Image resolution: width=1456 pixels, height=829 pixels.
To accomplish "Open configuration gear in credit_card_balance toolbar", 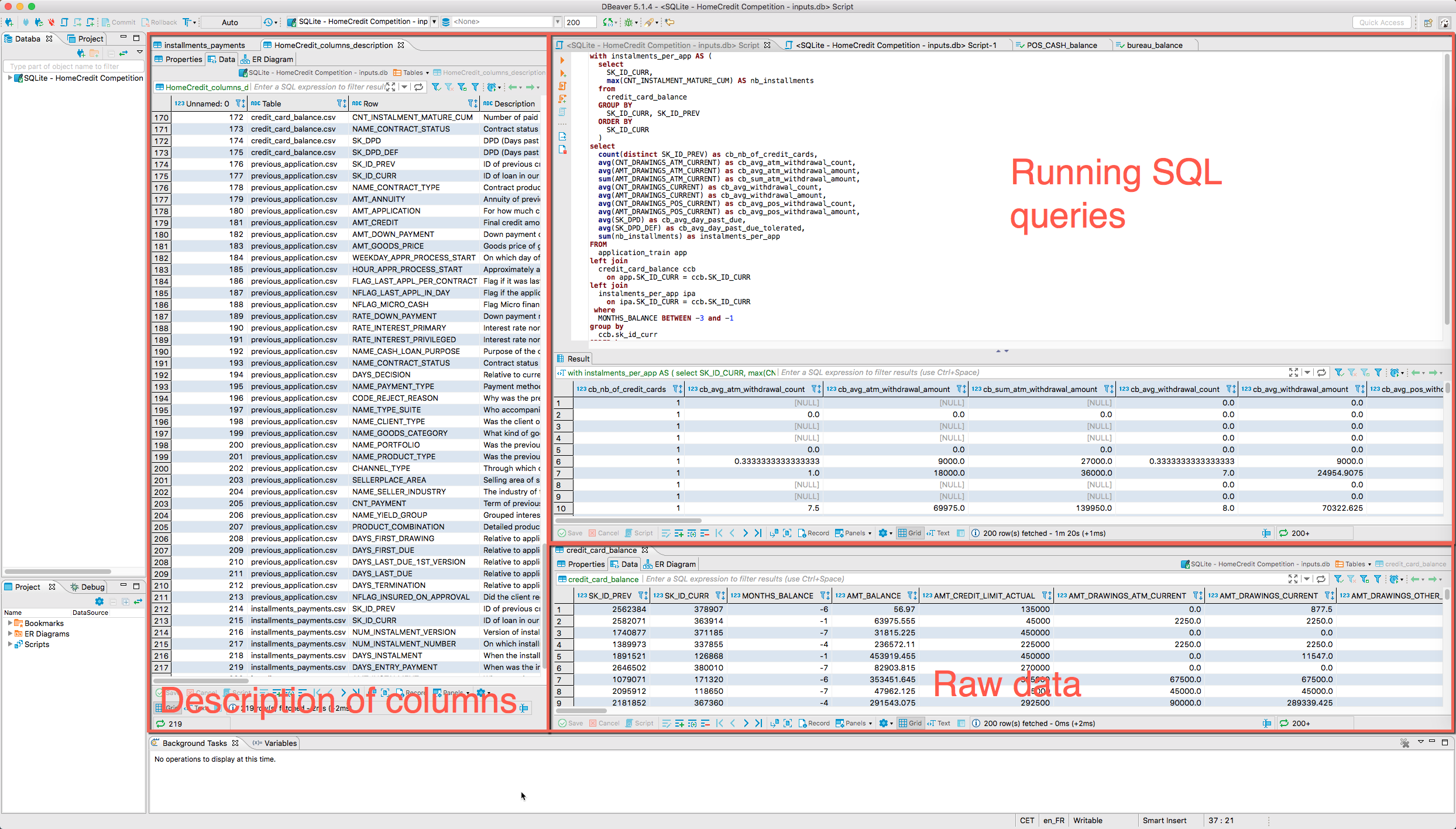I will pyautogui.click(x=884, y=723).
